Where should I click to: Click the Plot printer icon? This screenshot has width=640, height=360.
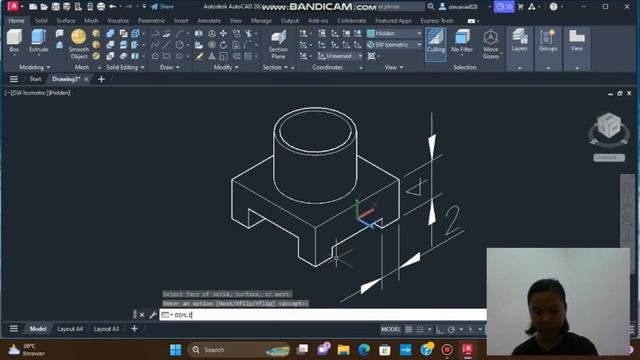tap(101, 7)
